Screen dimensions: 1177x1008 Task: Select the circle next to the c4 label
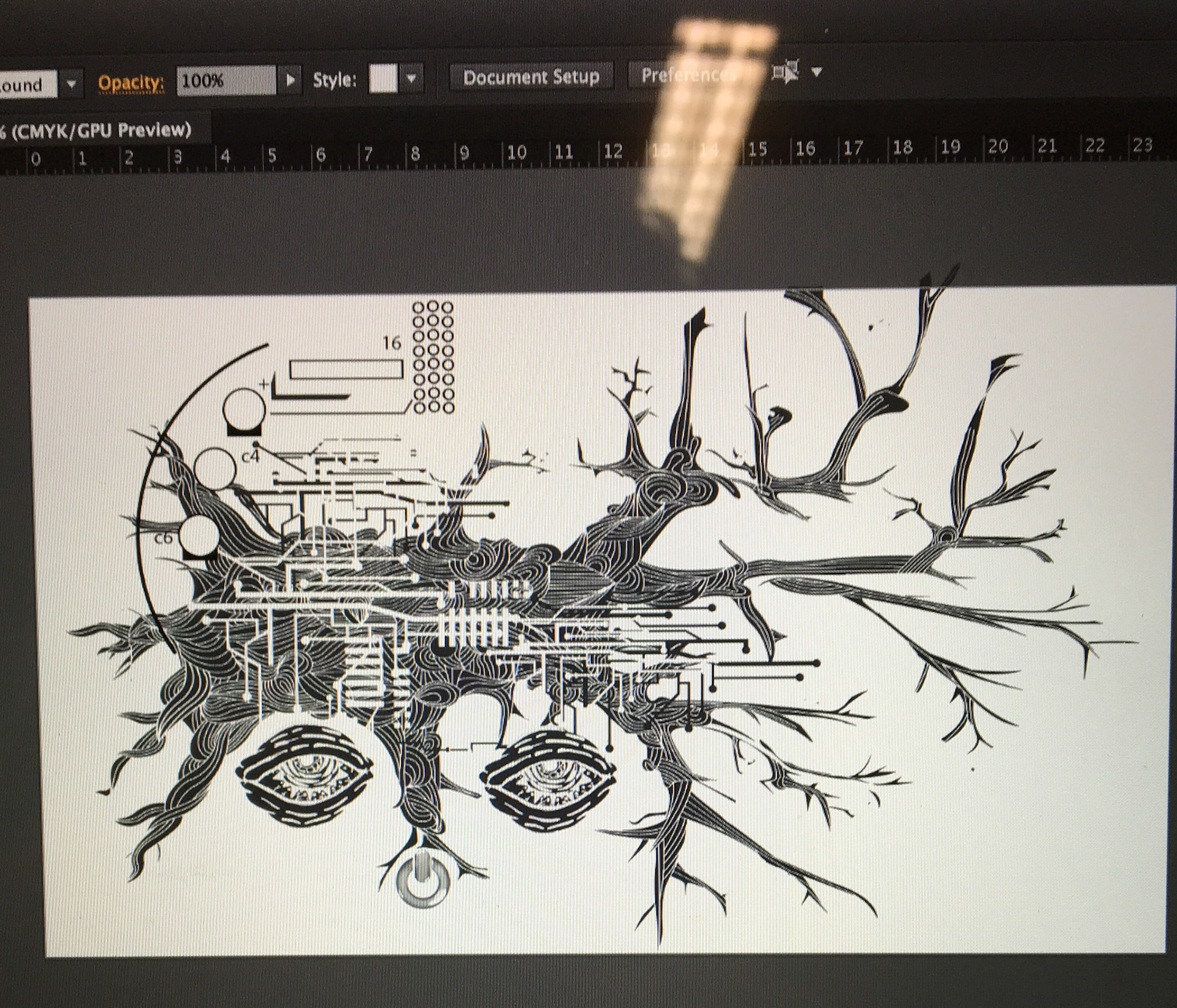215,468
